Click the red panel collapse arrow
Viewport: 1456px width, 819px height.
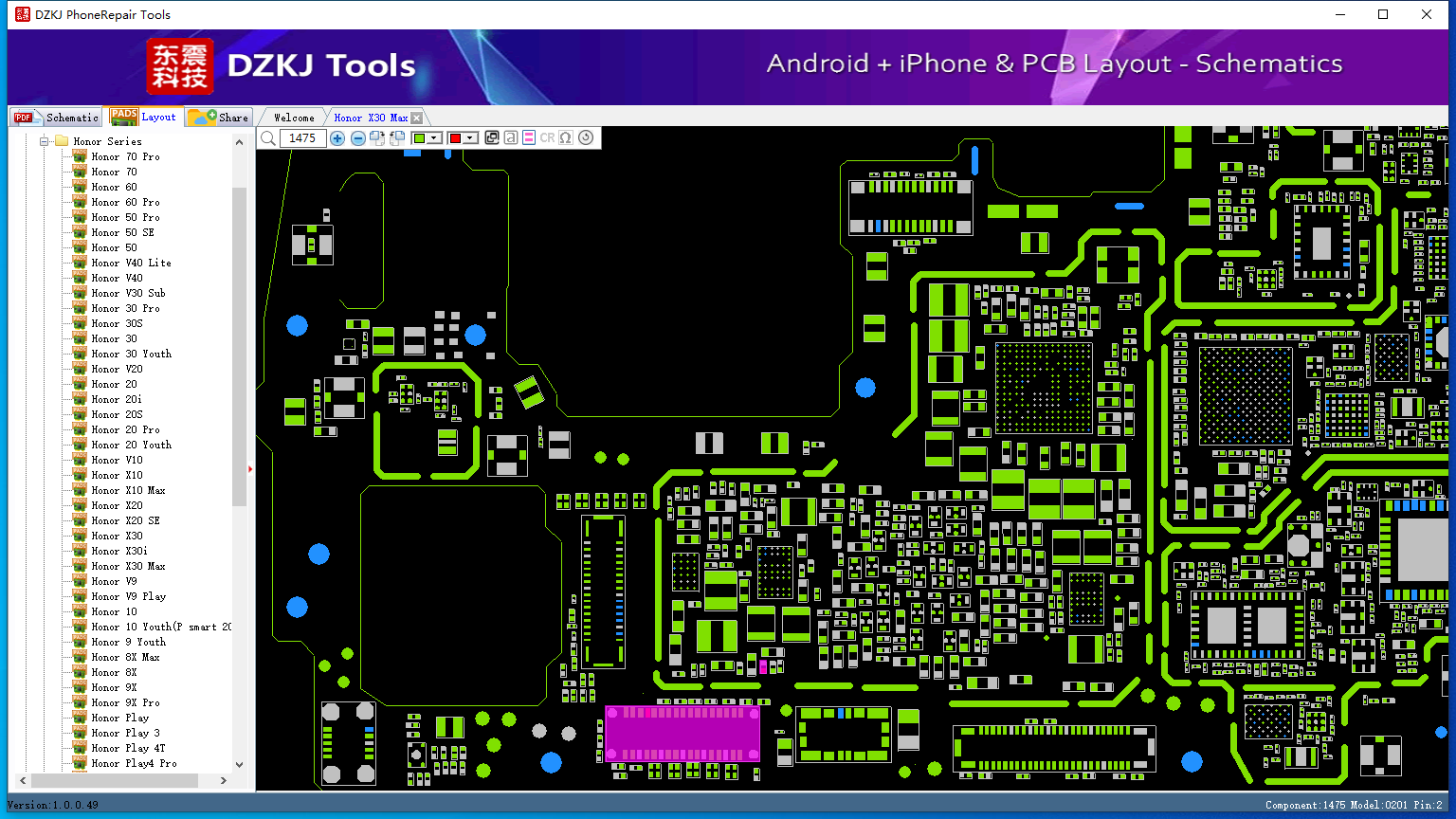tap(250, 468)
